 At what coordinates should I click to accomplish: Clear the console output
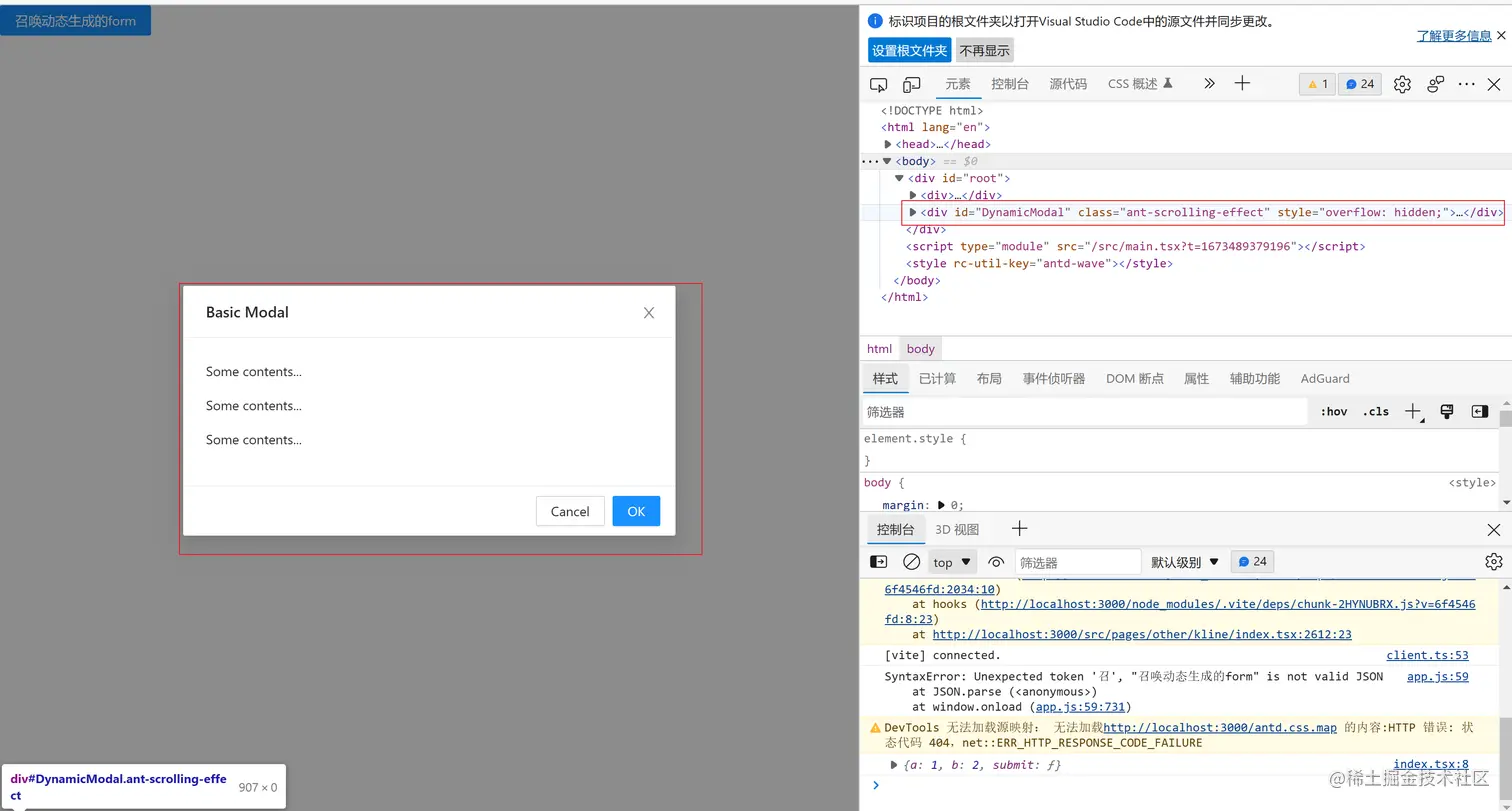[x=911, y=562]
